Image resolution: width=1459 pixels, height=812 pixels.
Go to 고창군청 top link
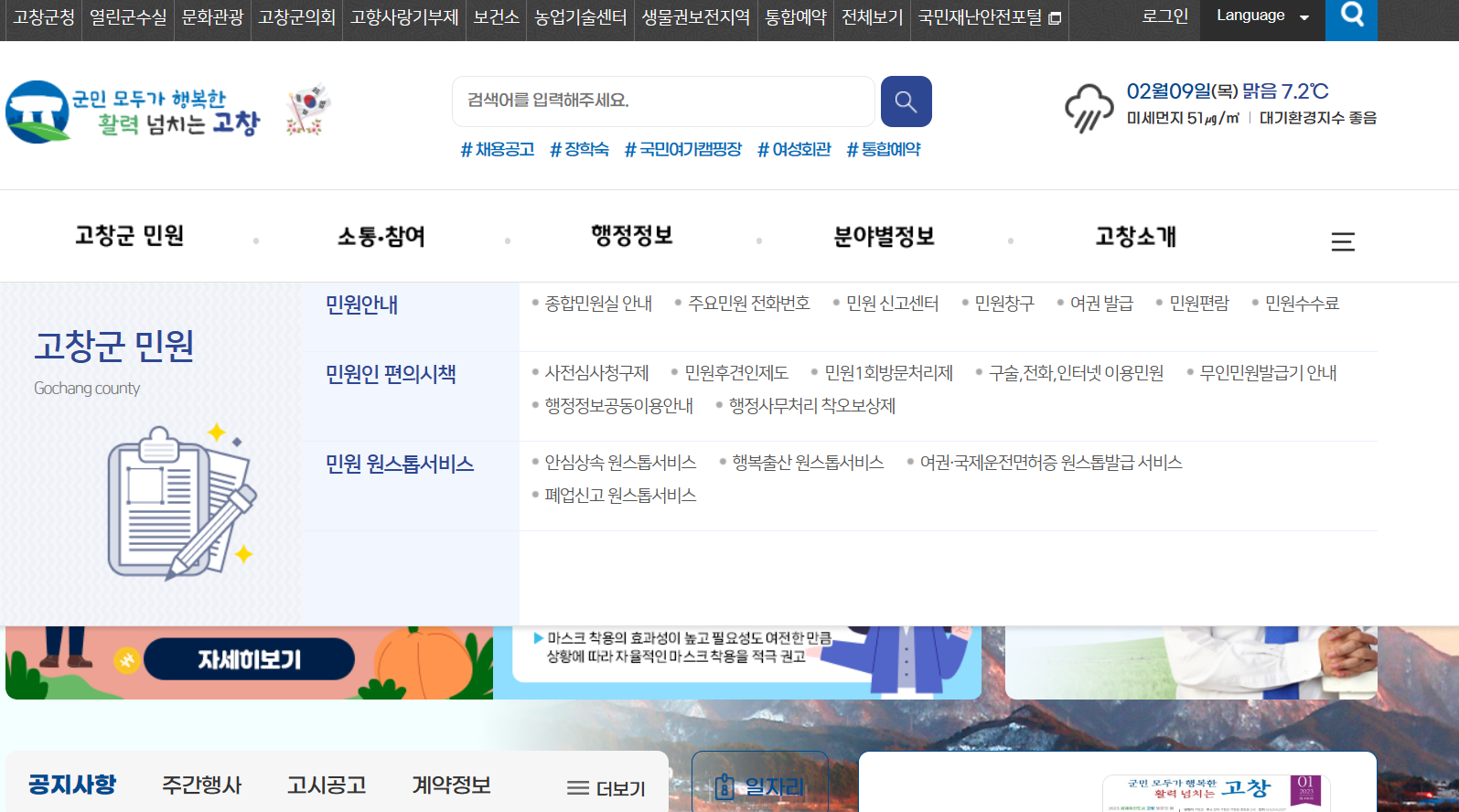(x=44, y=17)
